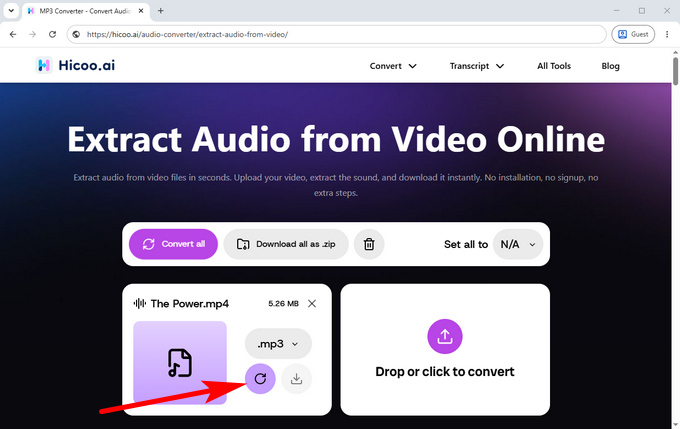Reload the page in browser

coord(52,34)
